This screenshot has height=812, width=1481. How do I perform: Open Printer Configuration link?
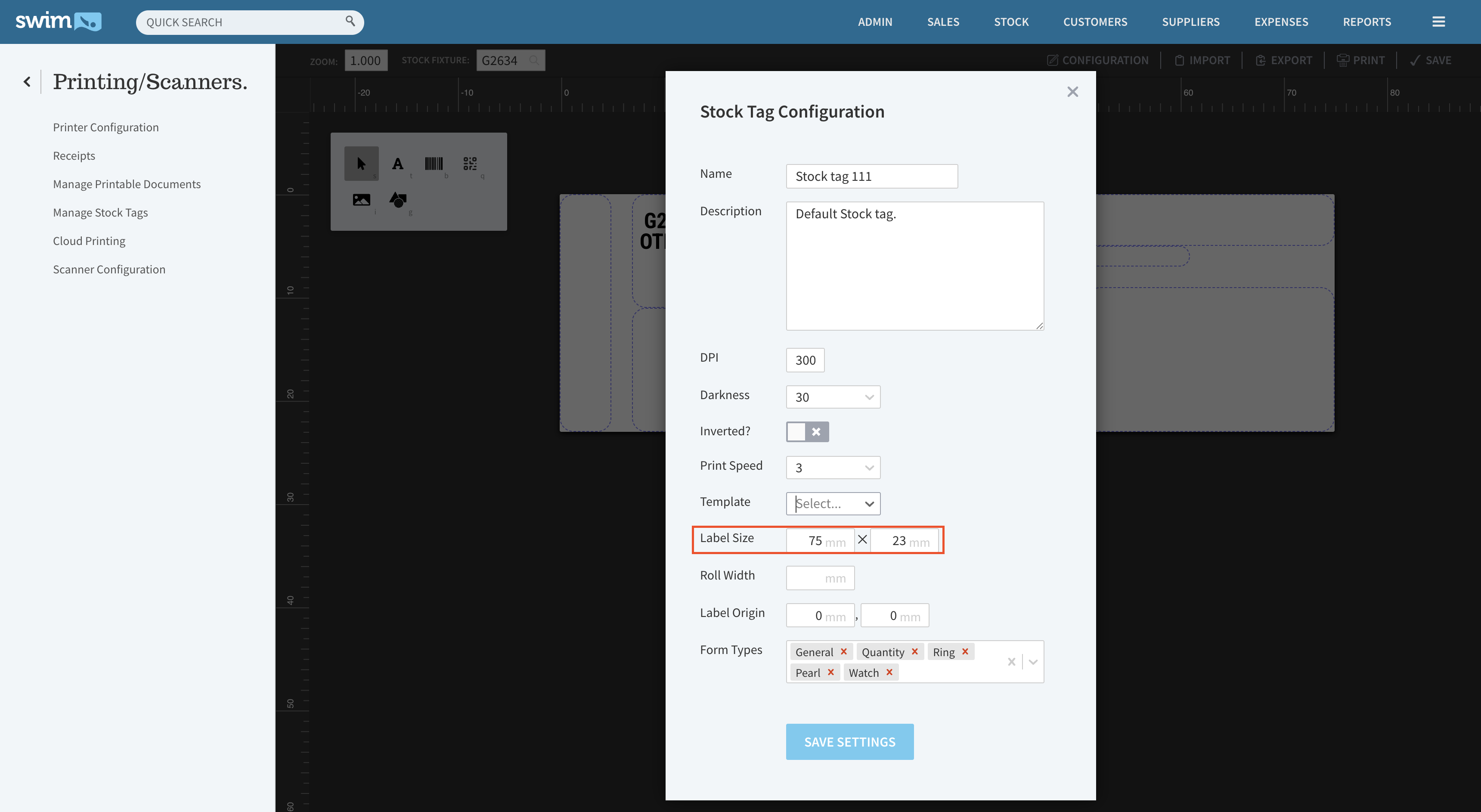click(106, 128)
